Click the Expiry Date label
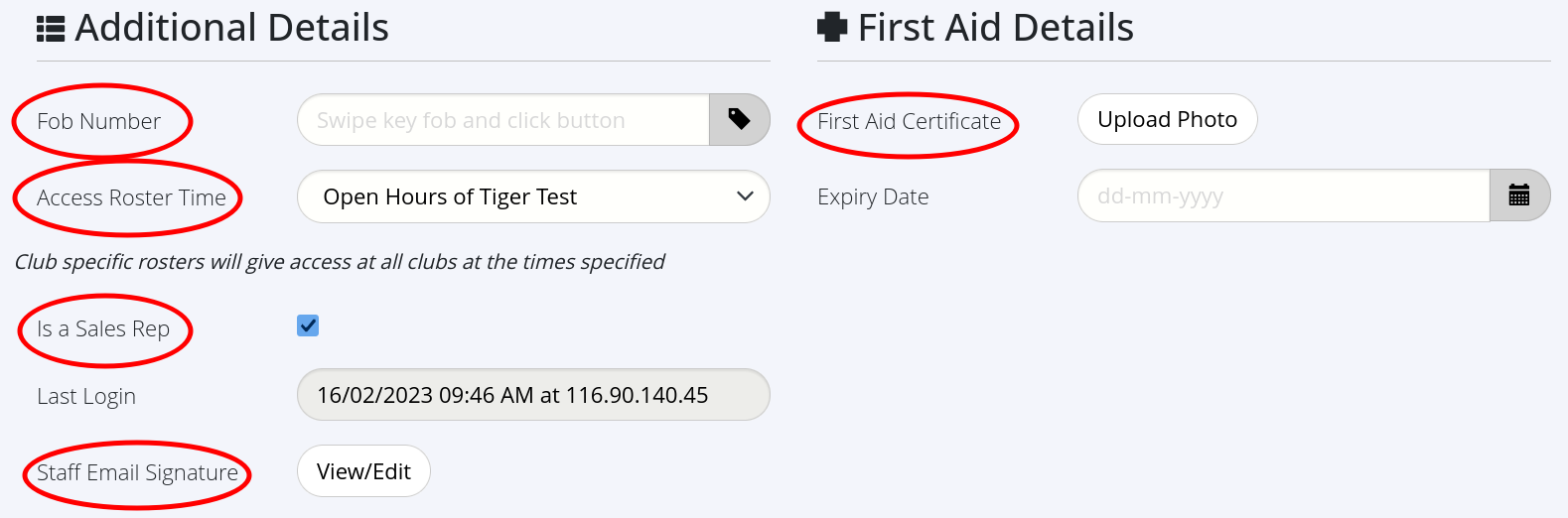 (x=873, y=196)
